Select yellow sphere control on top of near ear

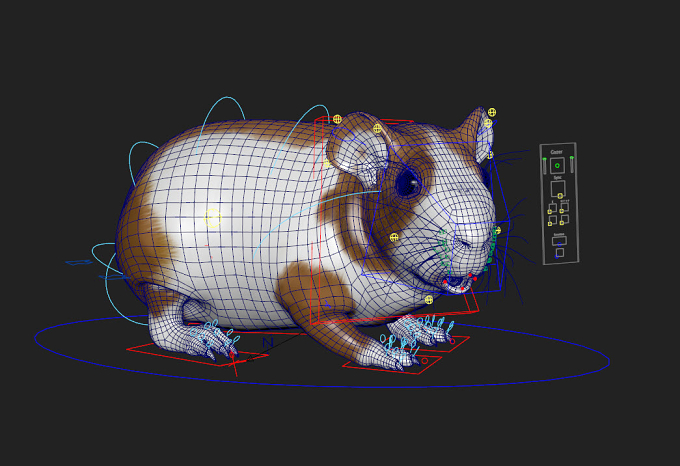click(377, 128)
